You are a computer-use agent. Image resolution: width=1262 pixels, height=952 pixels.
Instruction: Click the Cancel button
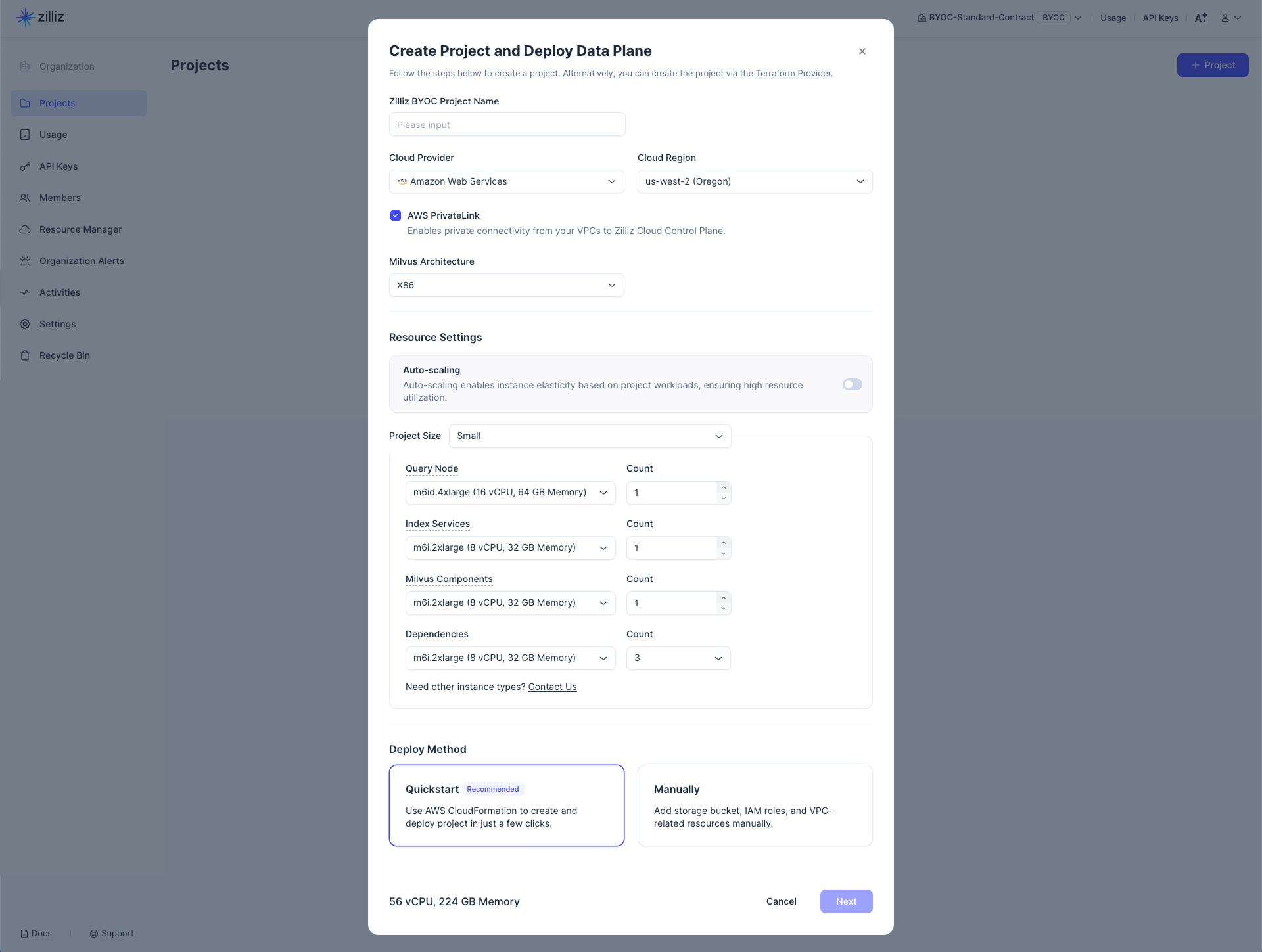[781, 901]
